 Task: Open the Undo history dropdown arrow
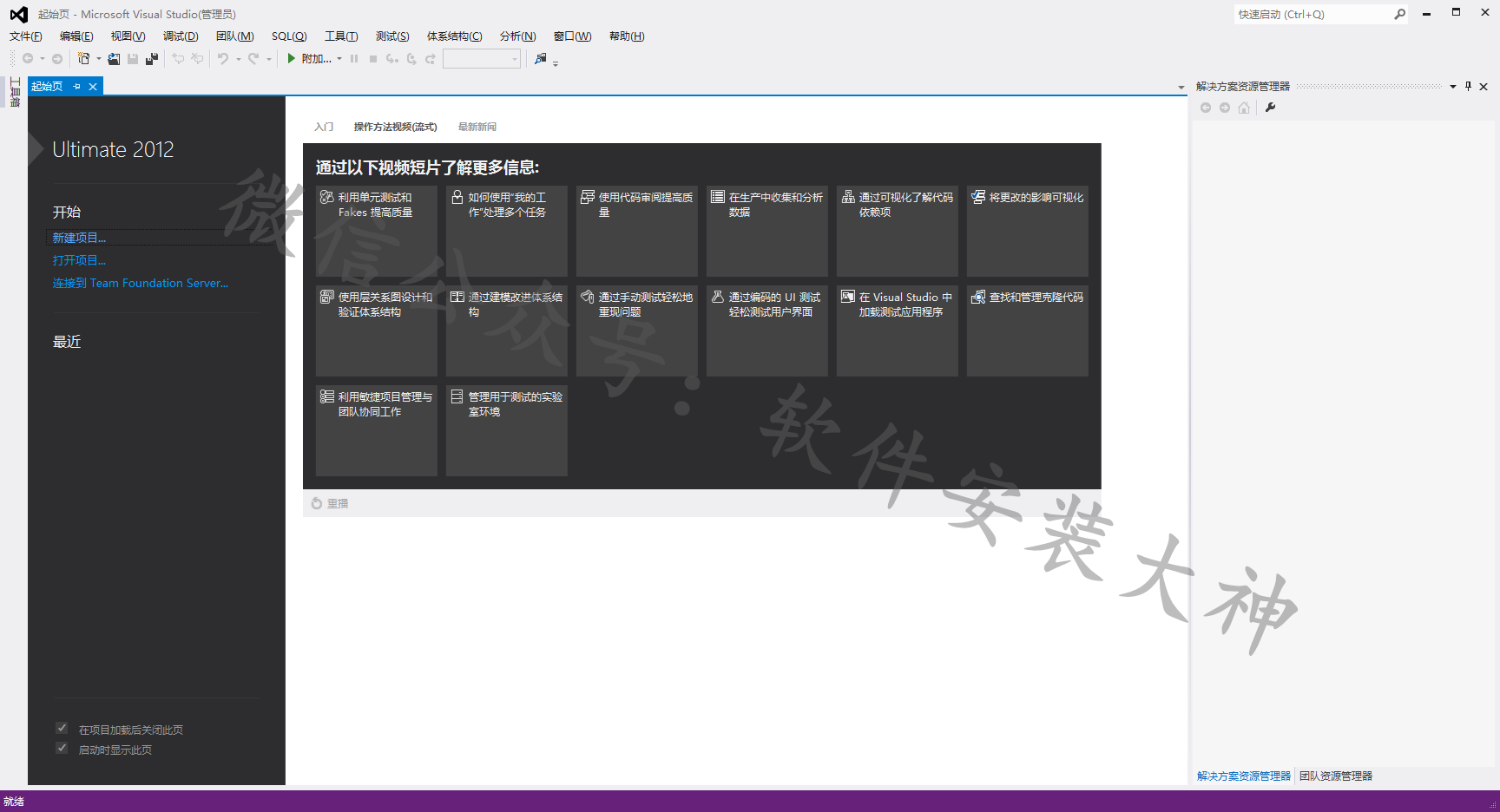click(238, 59)
